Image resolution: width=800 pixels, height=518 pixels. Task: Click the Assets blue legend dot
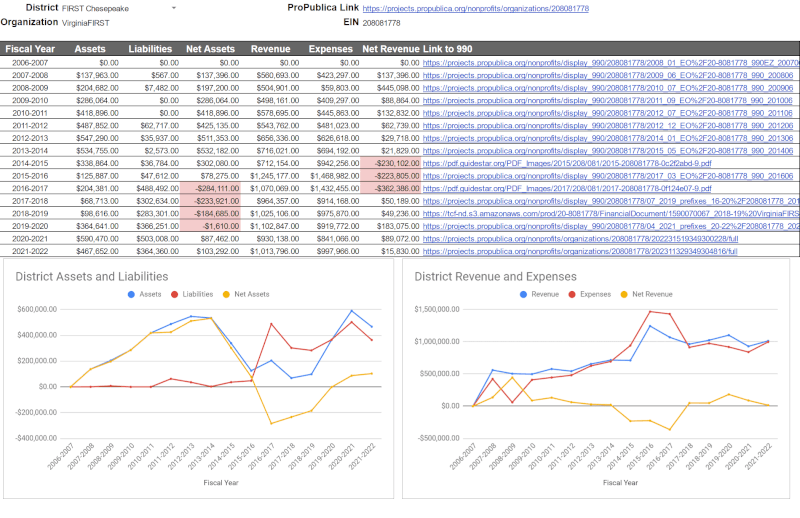(x=131, y=294)
